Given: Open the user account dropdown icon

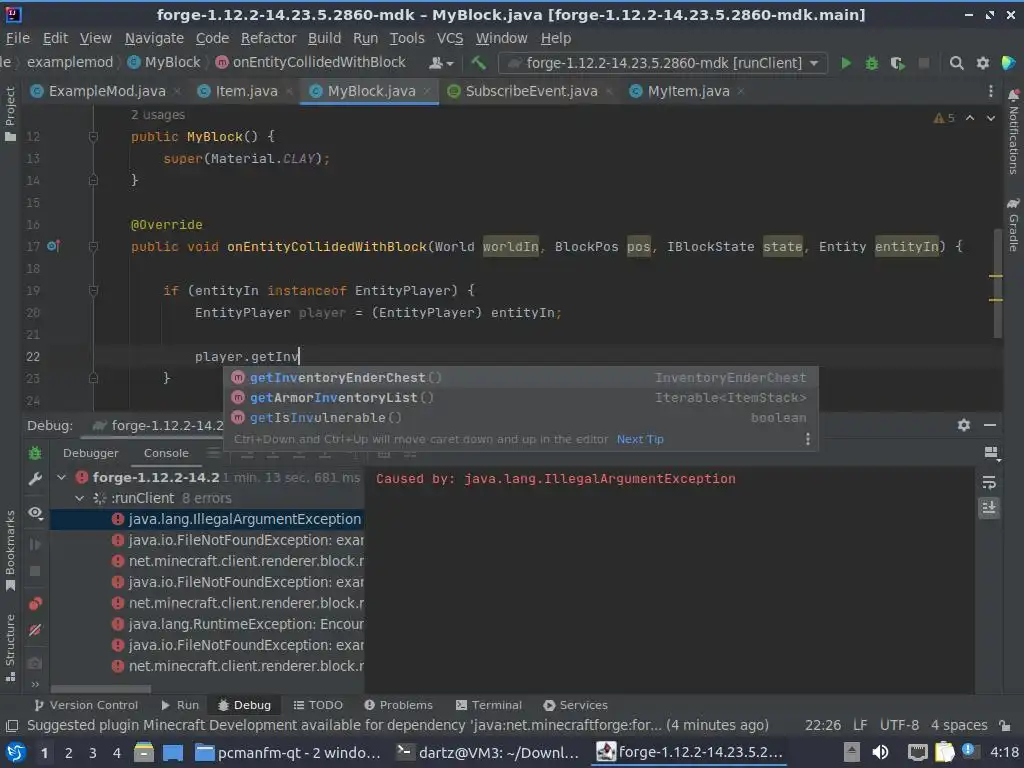Looking at the screenshot, I should (x=441, y=63).
